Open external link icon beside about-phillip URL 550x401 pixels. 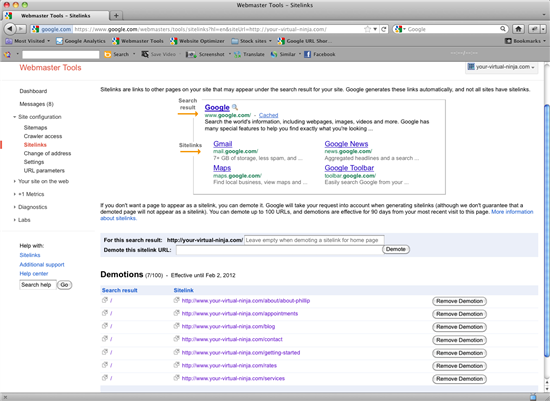pos(176,300)
